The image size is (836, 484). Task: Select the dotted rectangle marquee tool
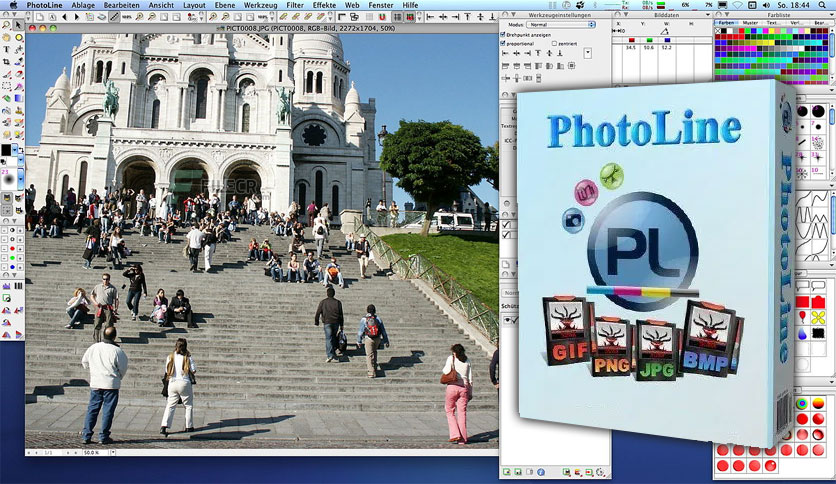point(6,86)
